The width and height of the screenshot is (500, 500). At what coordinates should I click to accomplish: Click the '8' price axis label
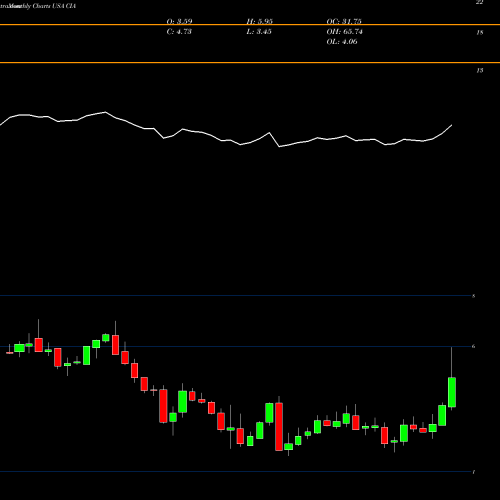[474, 296]
